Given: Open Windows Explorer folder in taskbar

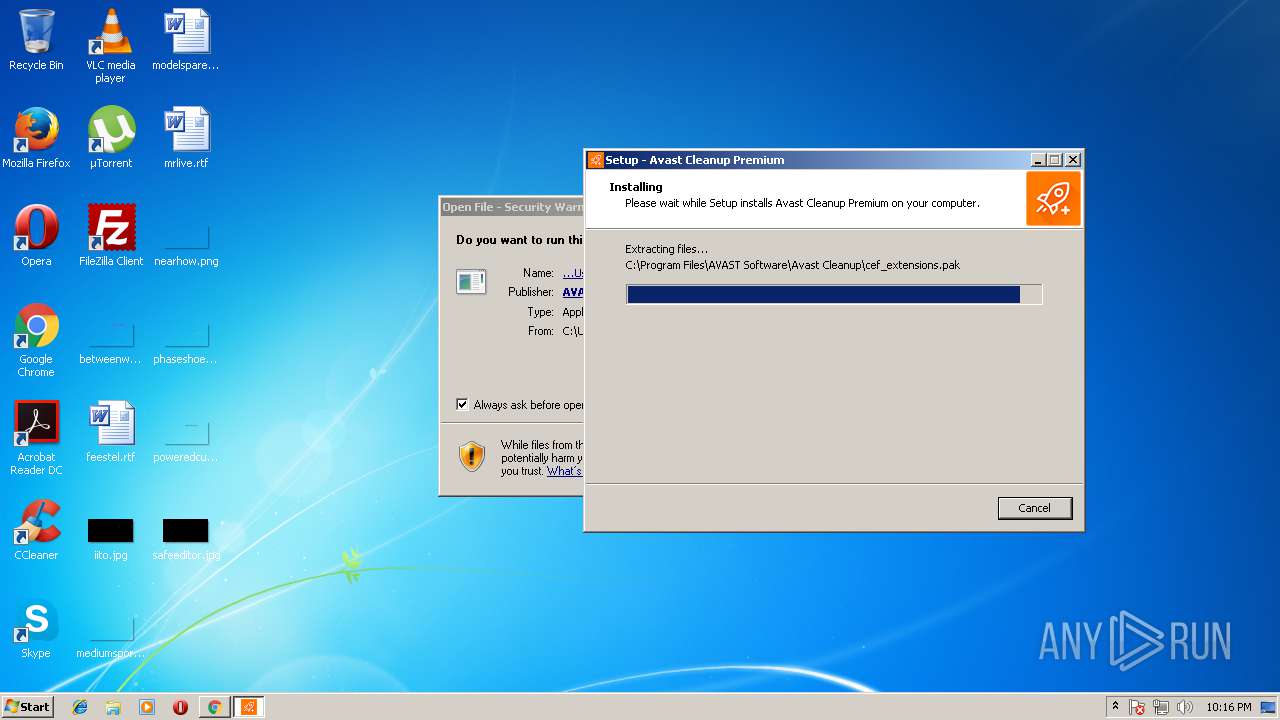Looking at the screenshot, I should coord(113,707).
